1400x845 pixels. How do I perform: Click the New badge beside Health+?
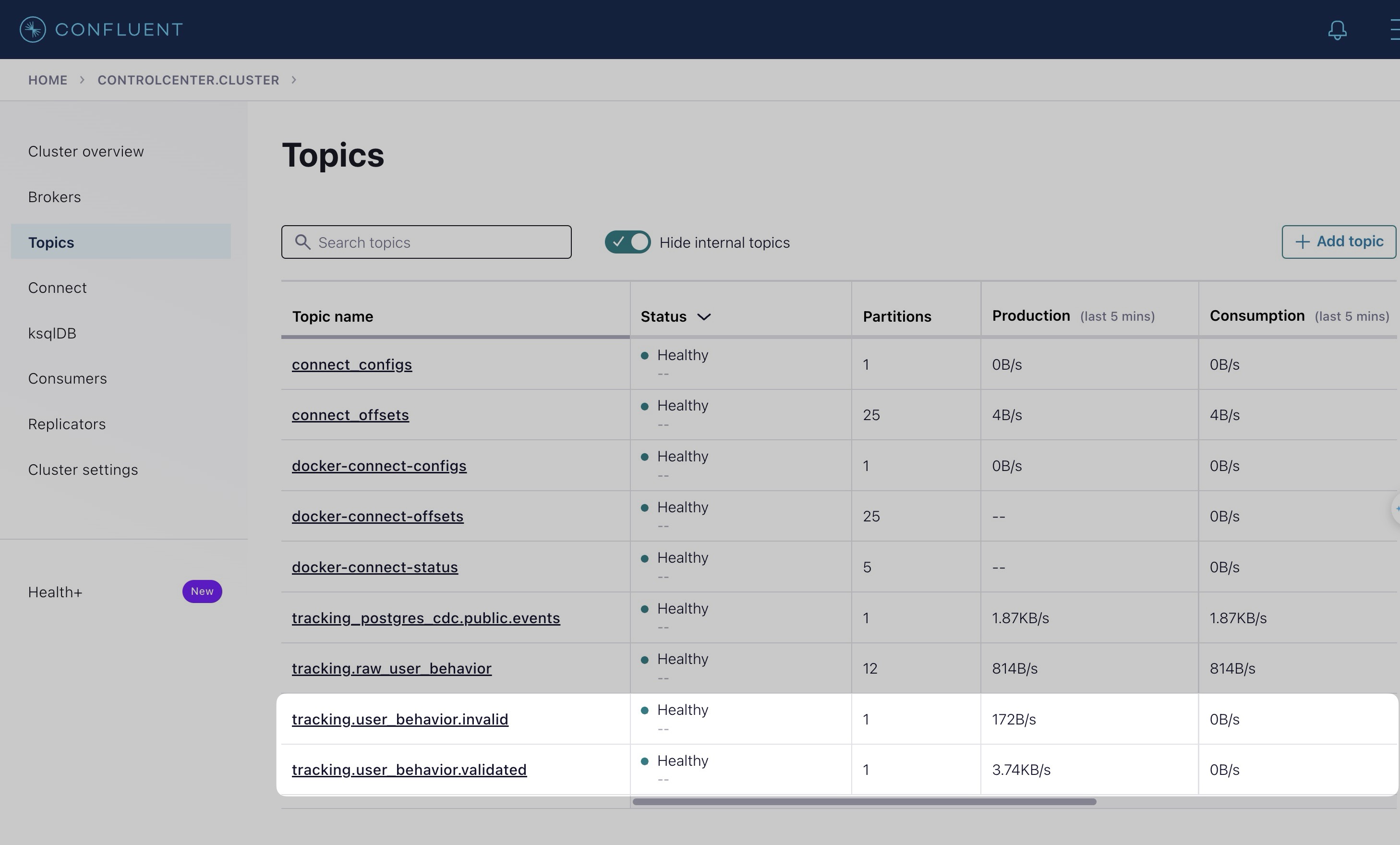202,591
